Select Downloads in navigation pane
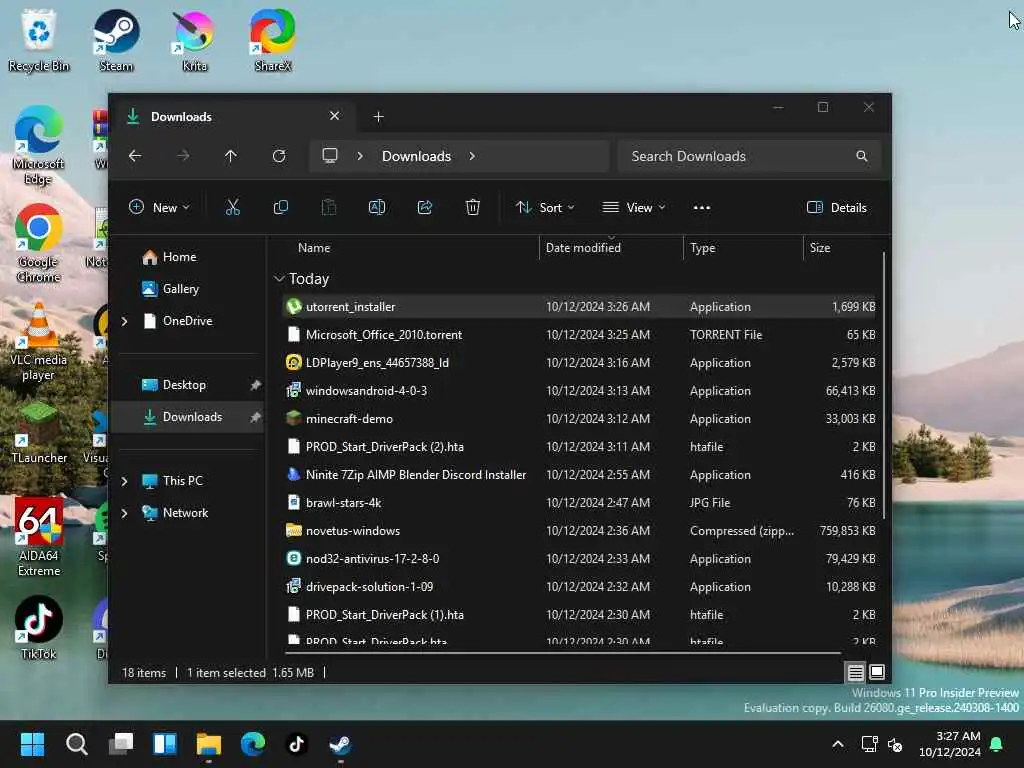This screenshot has height=768, width=1024. [x=188, y=417]
